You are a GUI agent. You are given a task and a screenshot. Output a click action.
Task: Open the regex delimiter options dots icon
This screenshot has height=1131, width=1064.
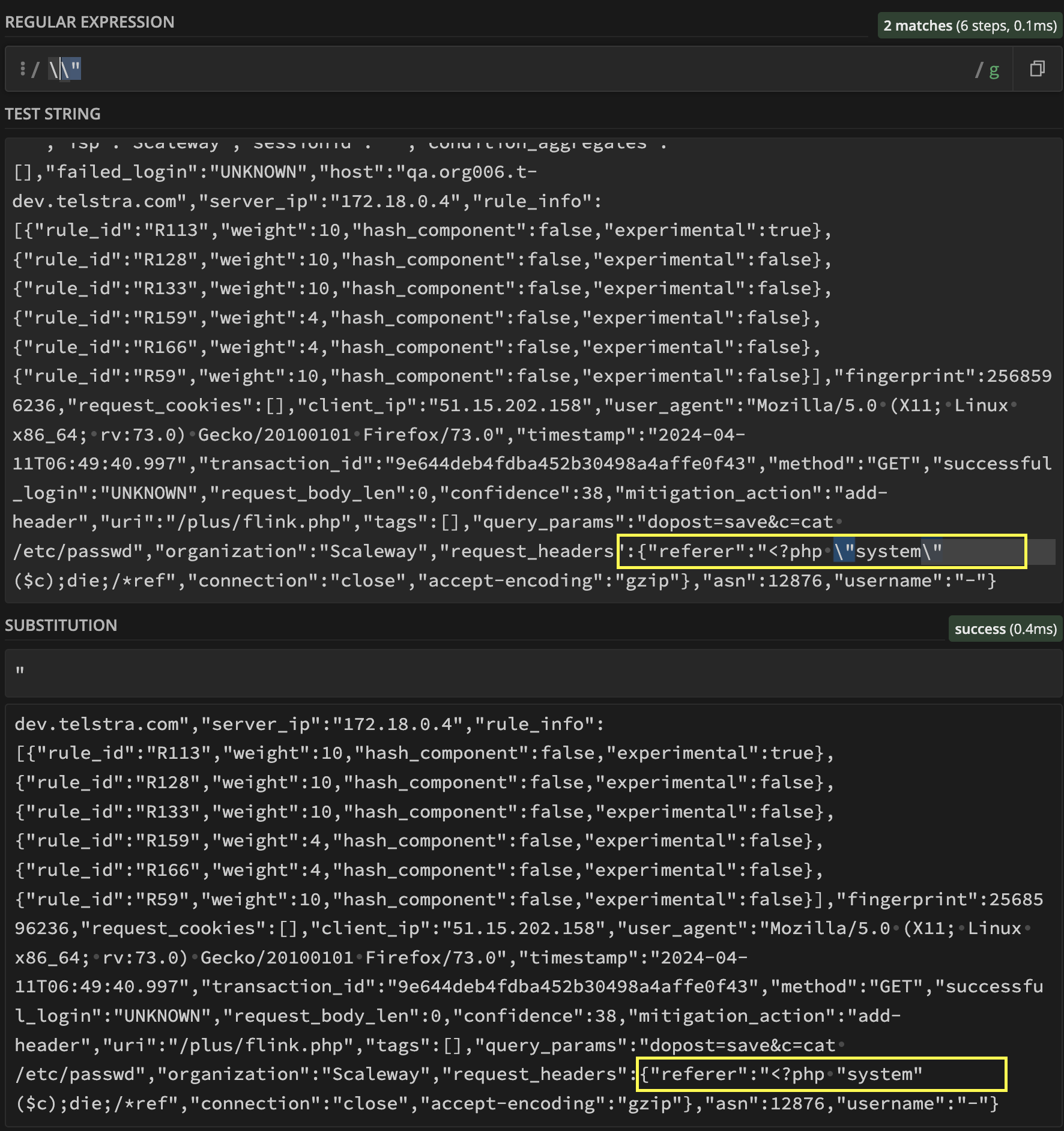click(22, 69)
